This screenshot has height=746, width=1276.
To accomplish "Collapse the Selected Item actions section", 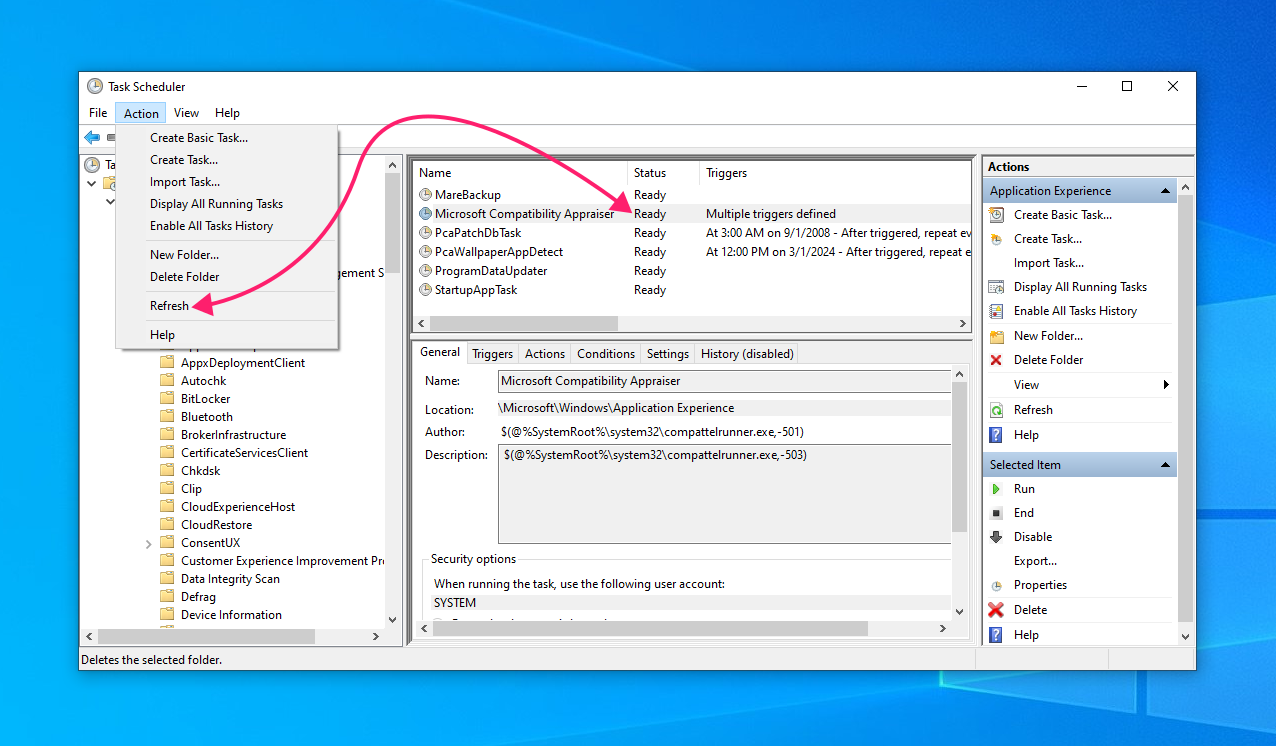I will click(x=1165, y=465).
